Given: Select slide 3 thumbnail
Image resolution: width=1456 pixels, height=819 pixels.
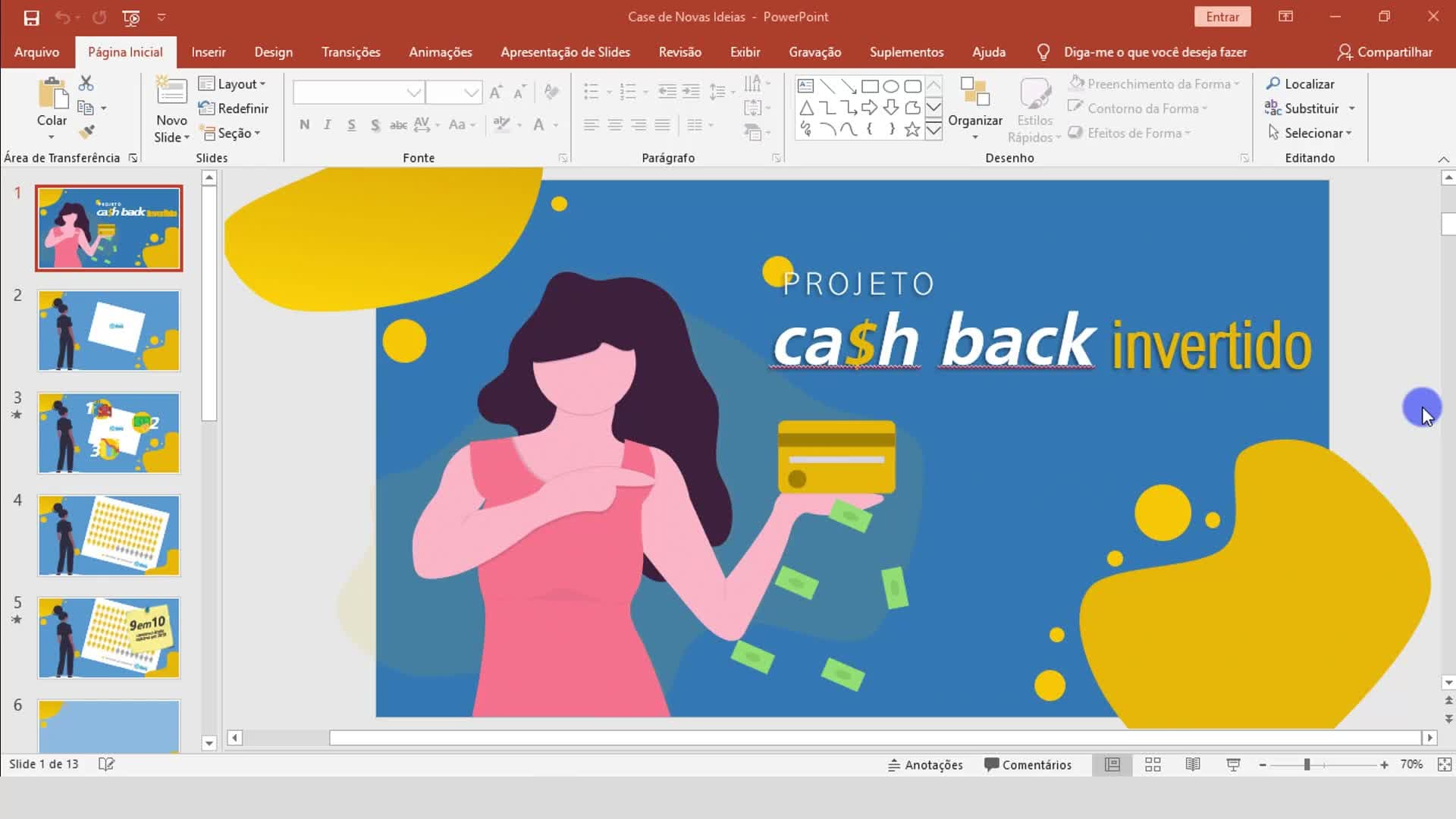Looking at the screenshot, I should (109, 433).
